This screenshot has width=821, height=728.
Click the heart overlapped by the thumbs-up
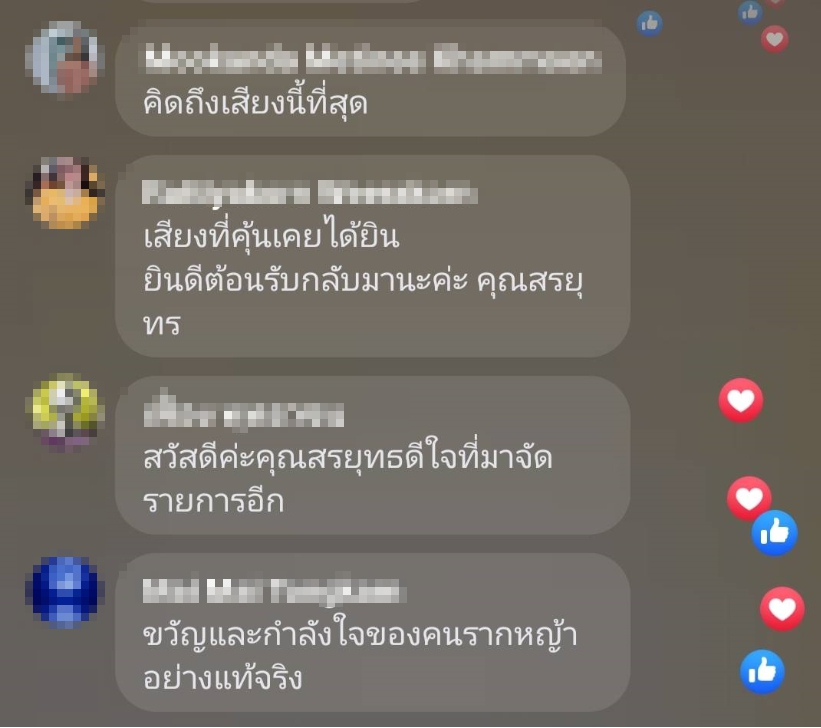[x=749, y=498]
